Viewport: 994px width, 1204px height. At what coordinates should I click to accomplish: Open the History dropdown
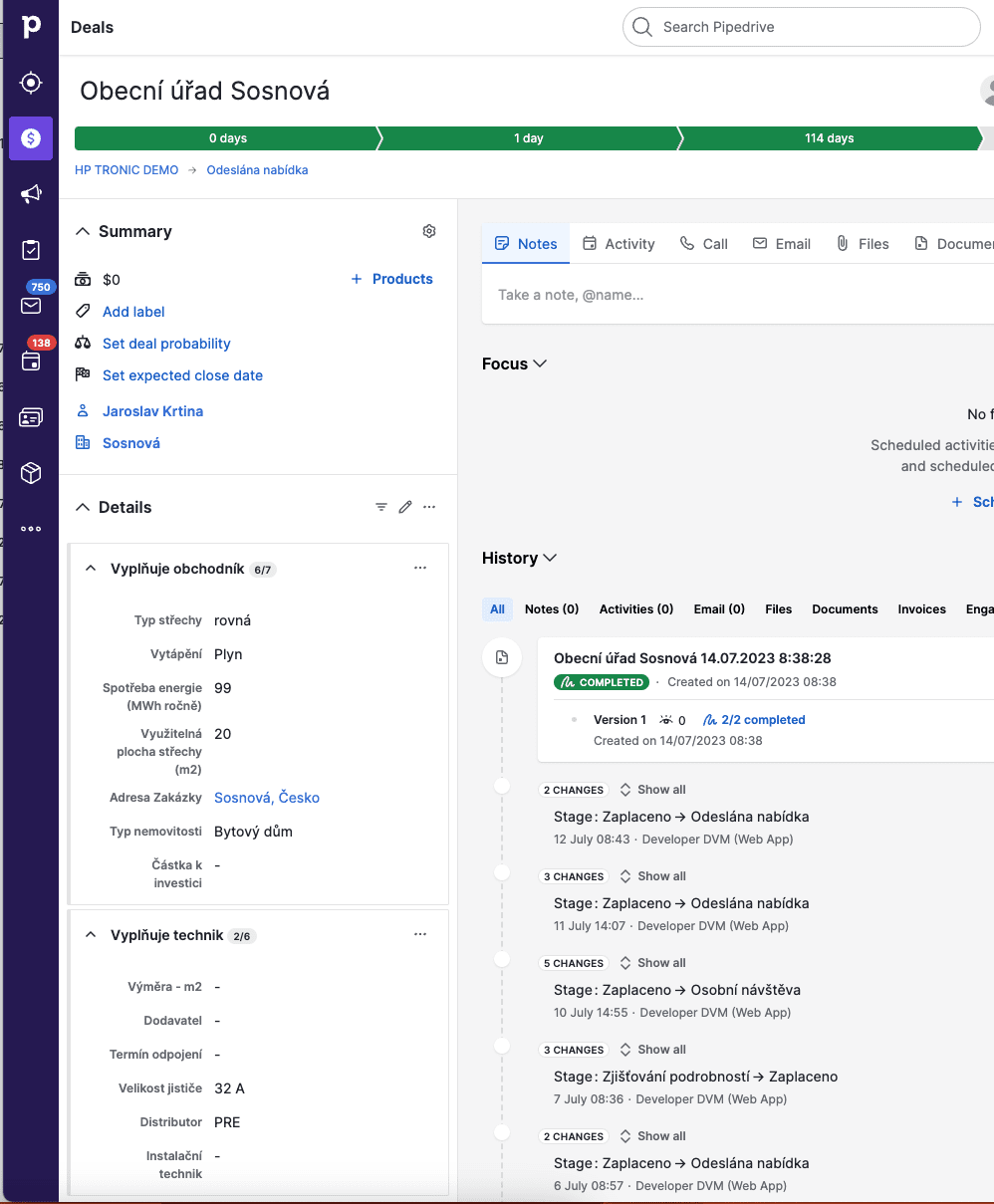click(519, 559)
